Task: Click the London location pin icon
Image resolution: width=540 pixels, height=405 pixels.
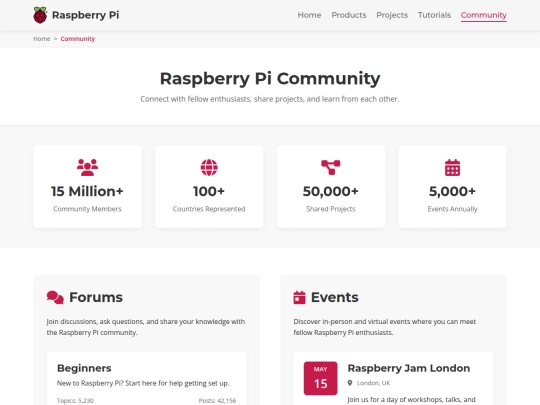Action: (x=350, y=383)
